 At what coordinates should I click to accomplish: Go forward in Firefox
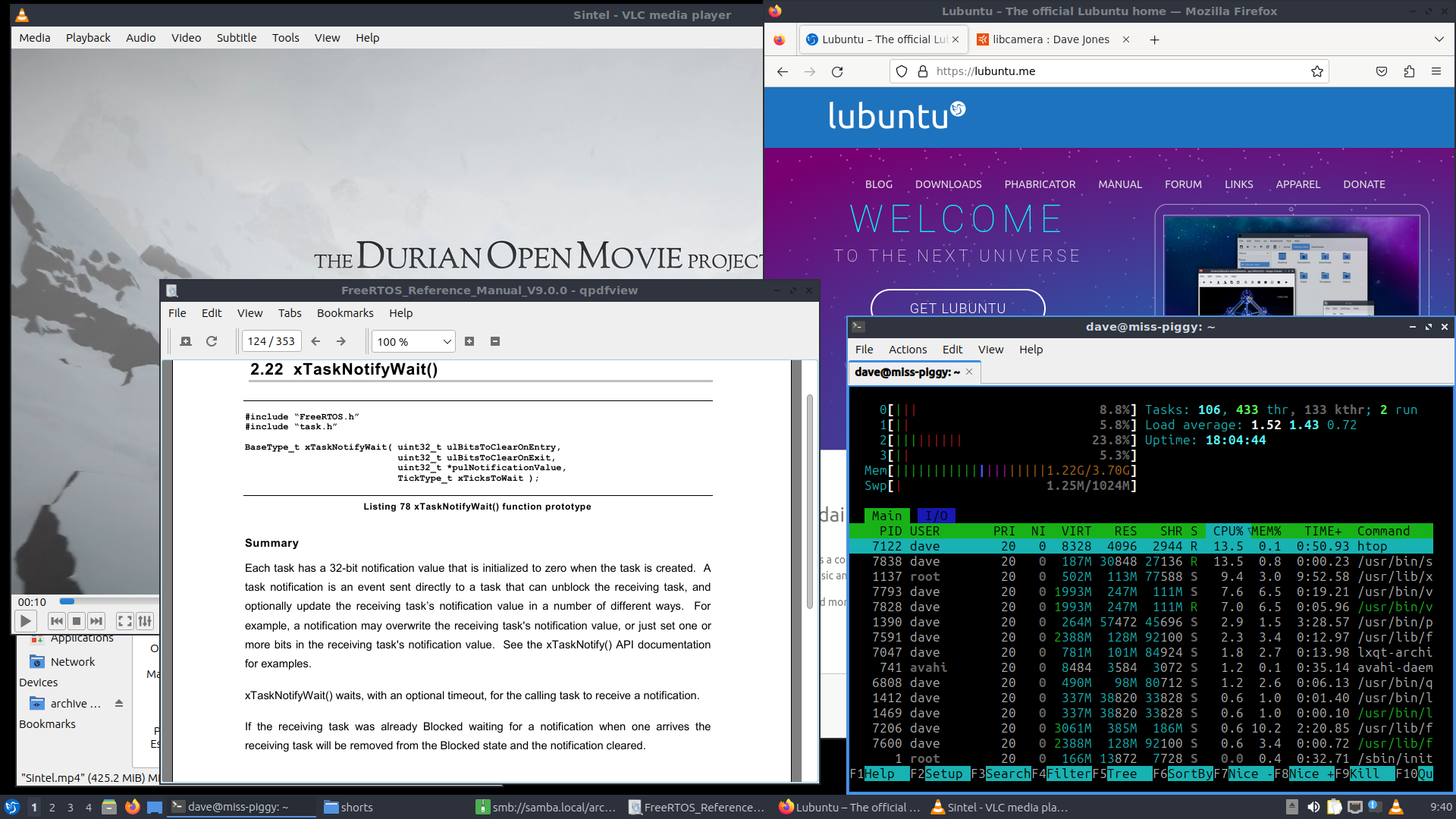[x=810, y=71]
